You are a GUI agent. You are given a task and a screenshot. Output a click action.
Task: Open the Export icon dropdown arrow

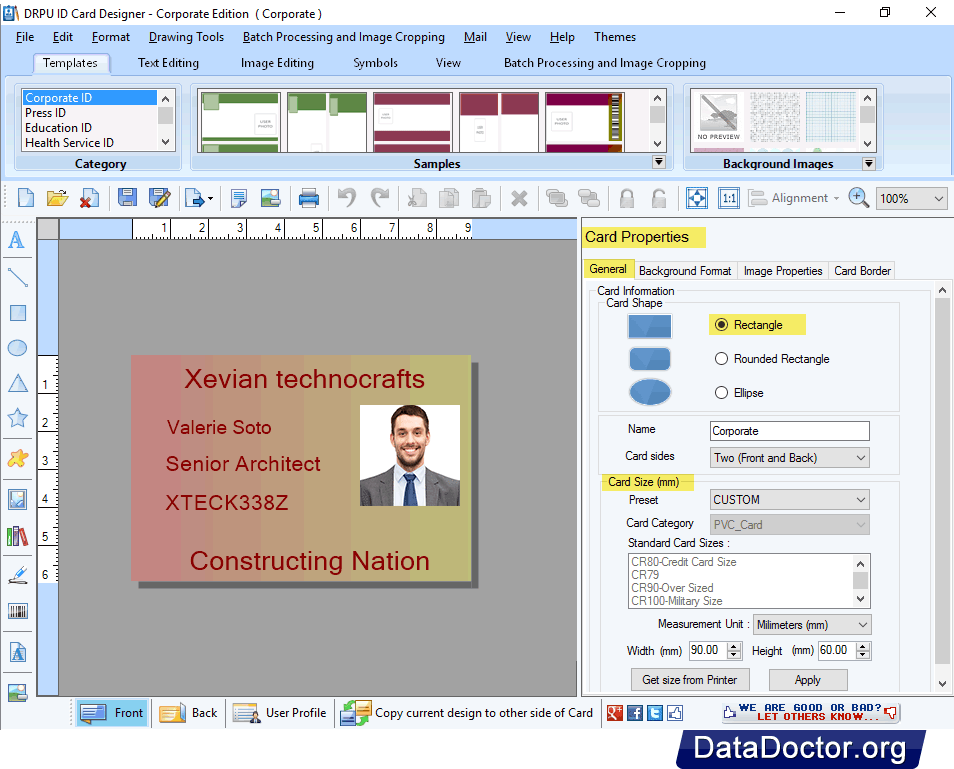point(211,198)
